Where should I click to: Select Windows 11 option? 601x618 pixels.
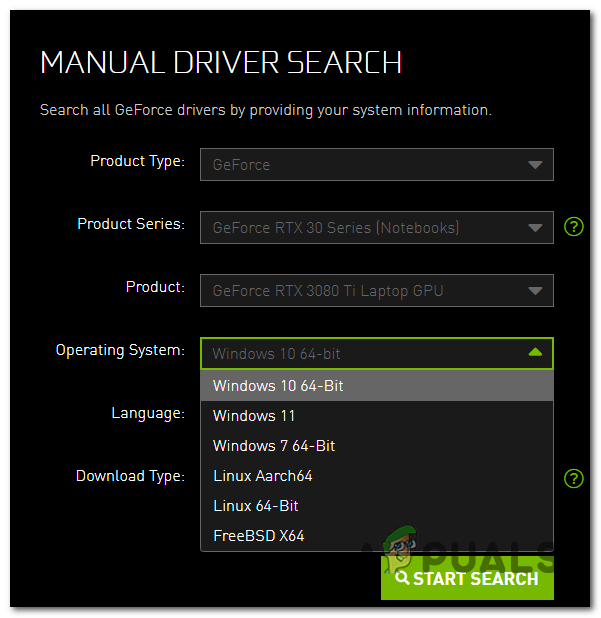click(376, 416)
